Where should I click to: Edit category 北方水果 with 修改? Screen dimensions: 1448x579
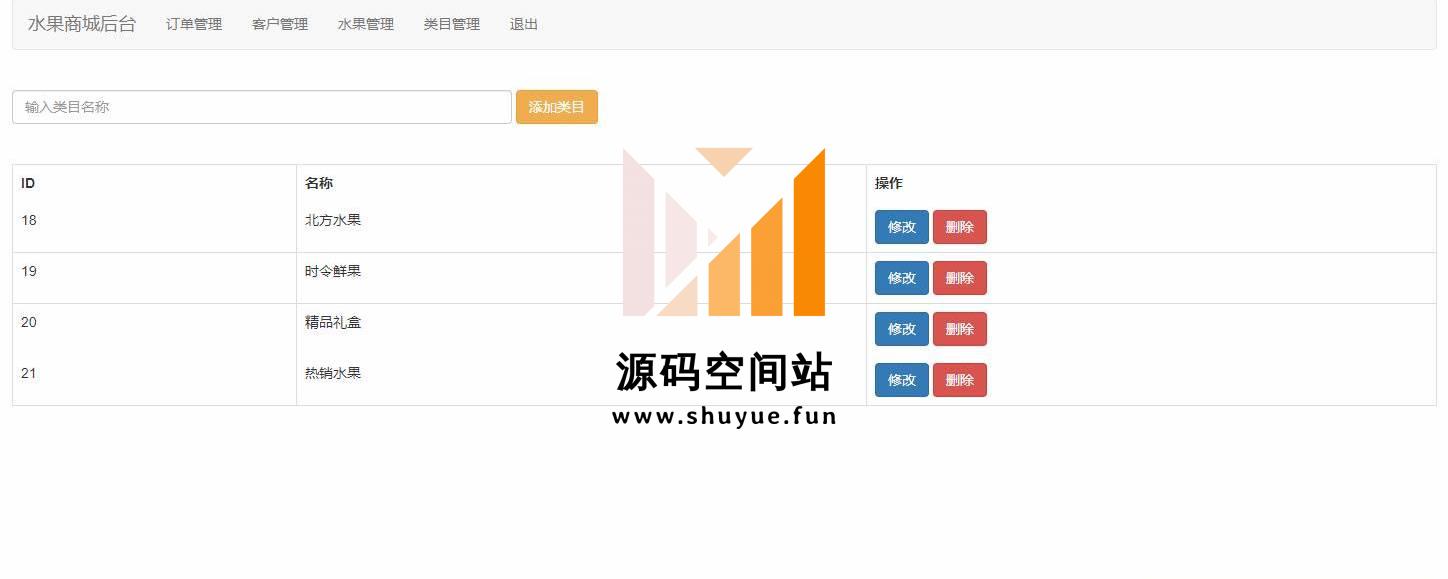(x=902, y=227)
